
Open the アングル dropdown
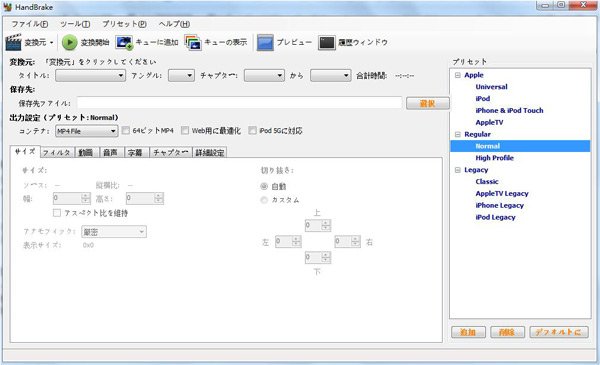(x=181, y=76)
